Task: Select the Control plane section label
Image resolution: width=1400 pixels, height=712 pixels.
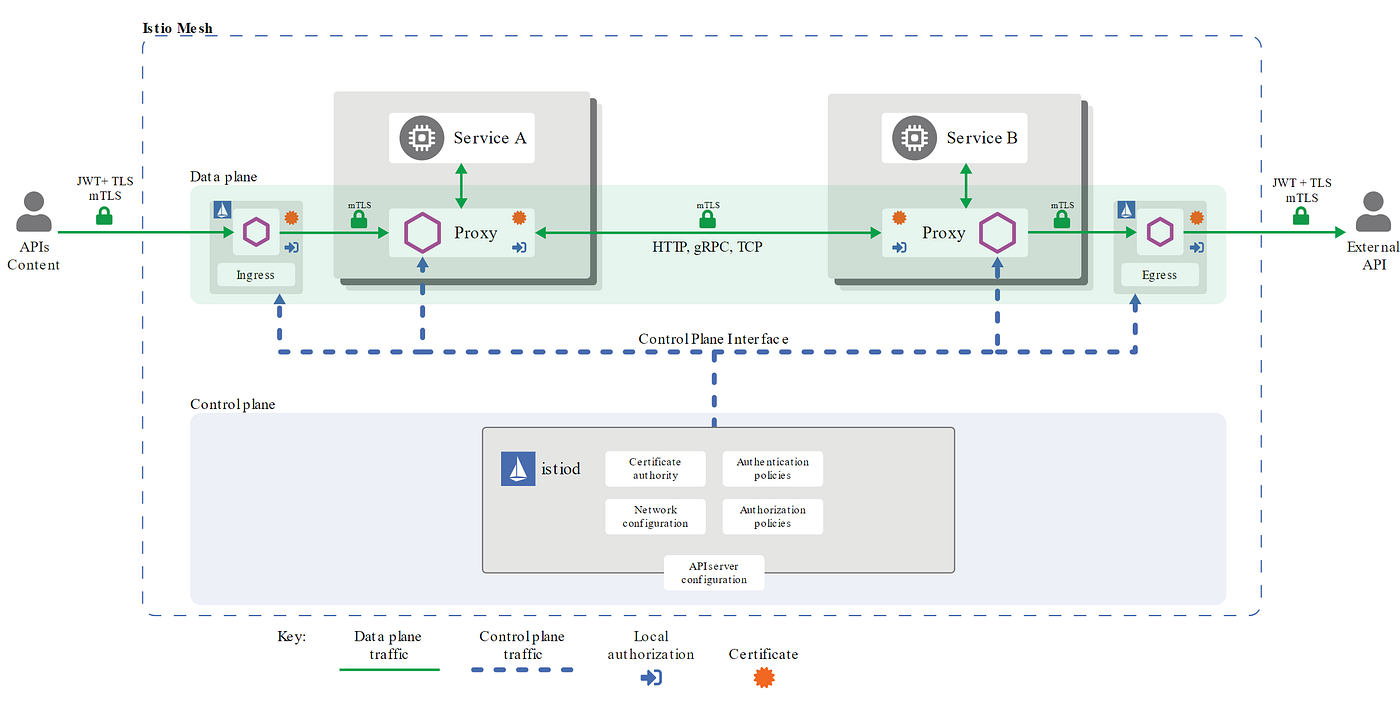Action: tap(232, 404)
